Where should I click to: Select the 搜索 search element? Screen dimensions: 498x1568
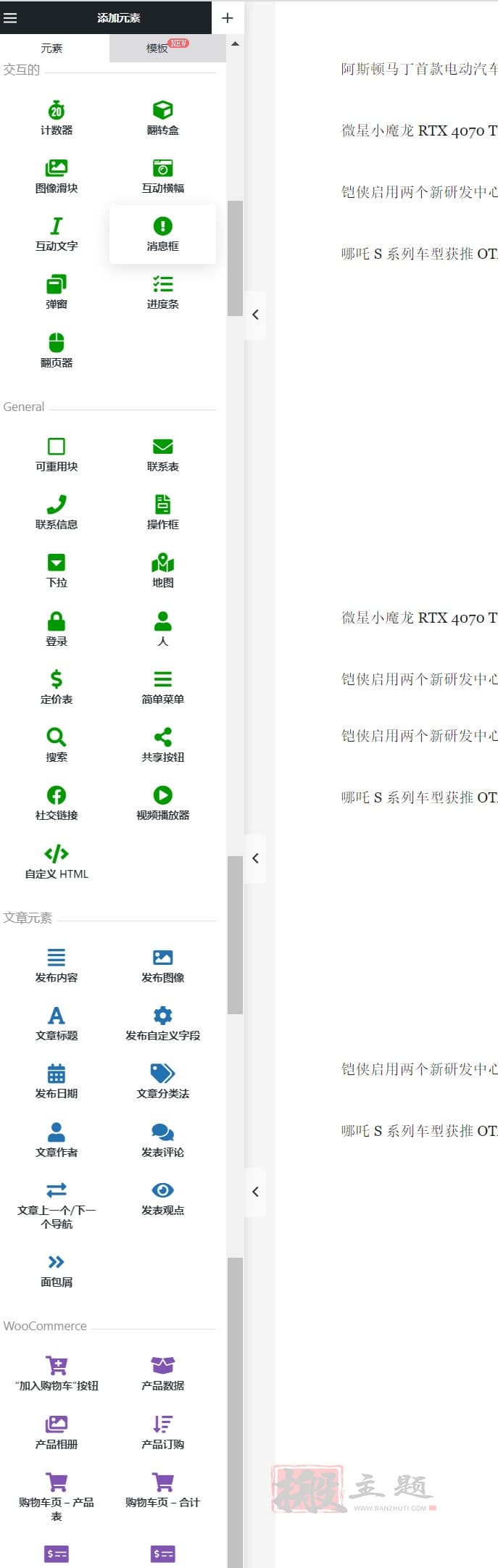click(57, 745)
